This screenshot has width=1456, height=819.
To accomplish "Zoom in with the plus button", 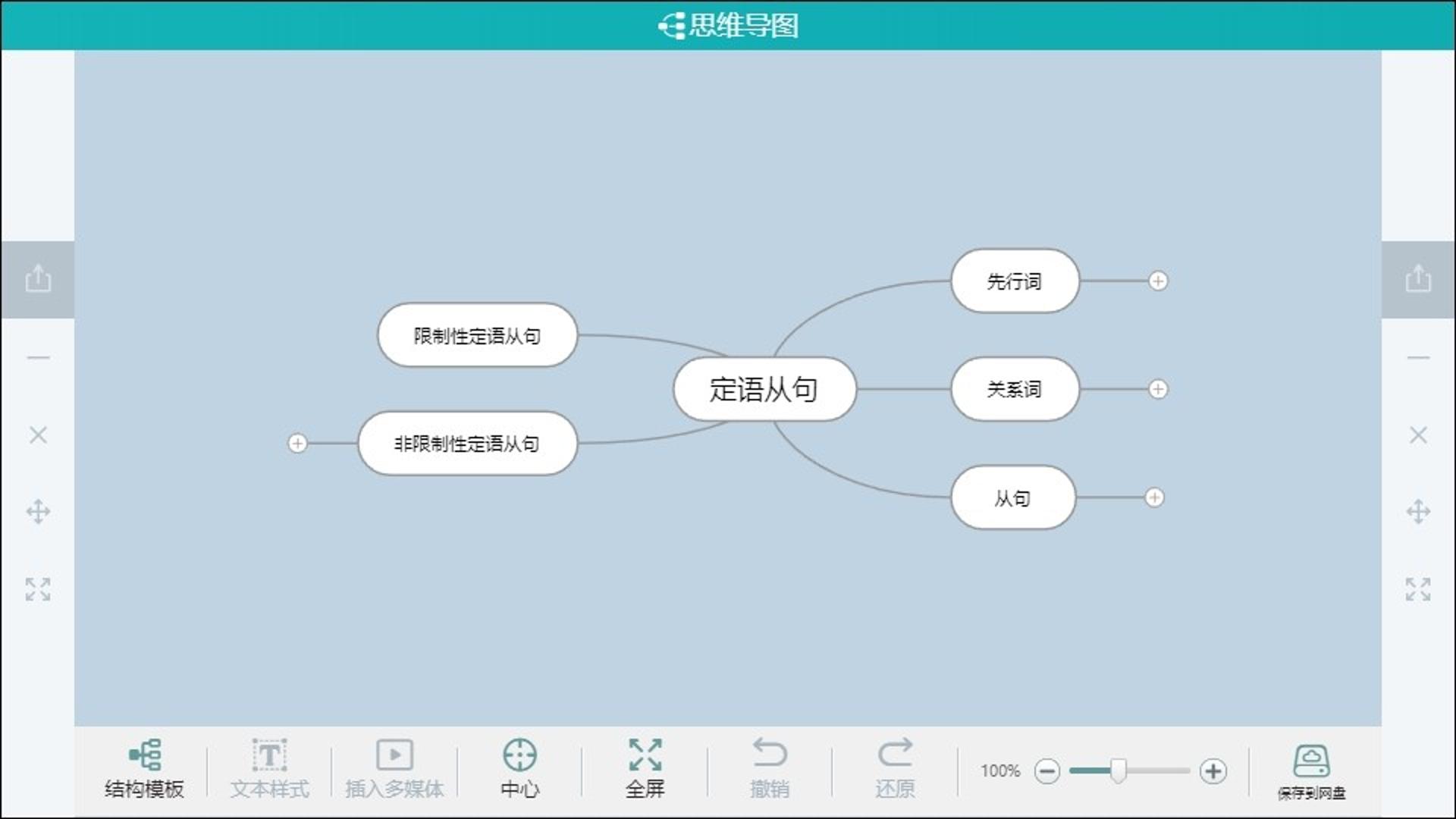I will (x=1213, y=771).
